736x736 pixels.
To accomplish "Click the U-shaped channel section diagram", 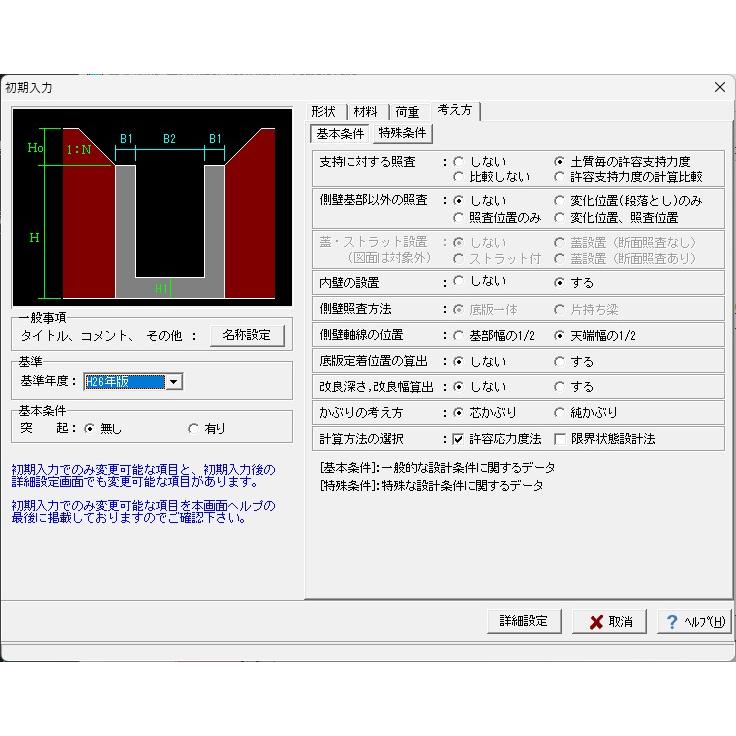I will pos(152,207).
